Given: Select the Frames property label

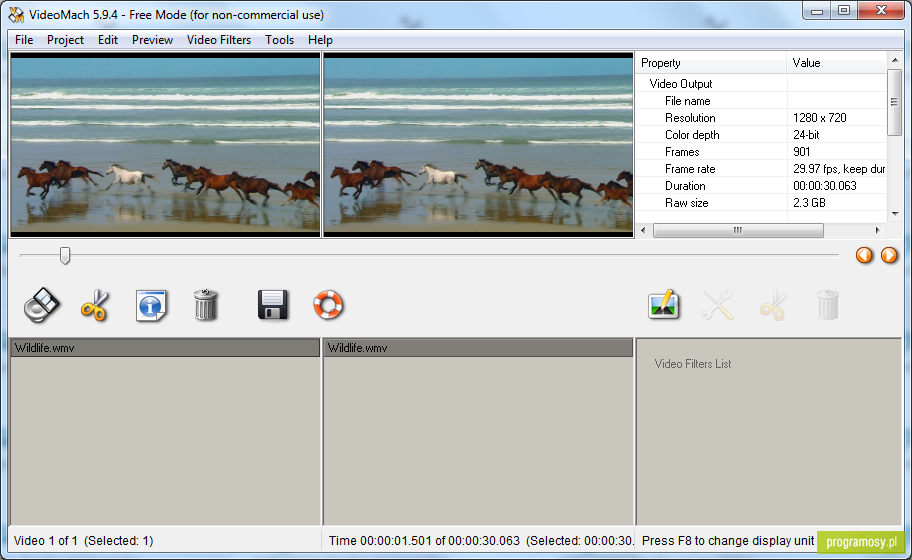Looking at the screenshot, I should (682, 152).
